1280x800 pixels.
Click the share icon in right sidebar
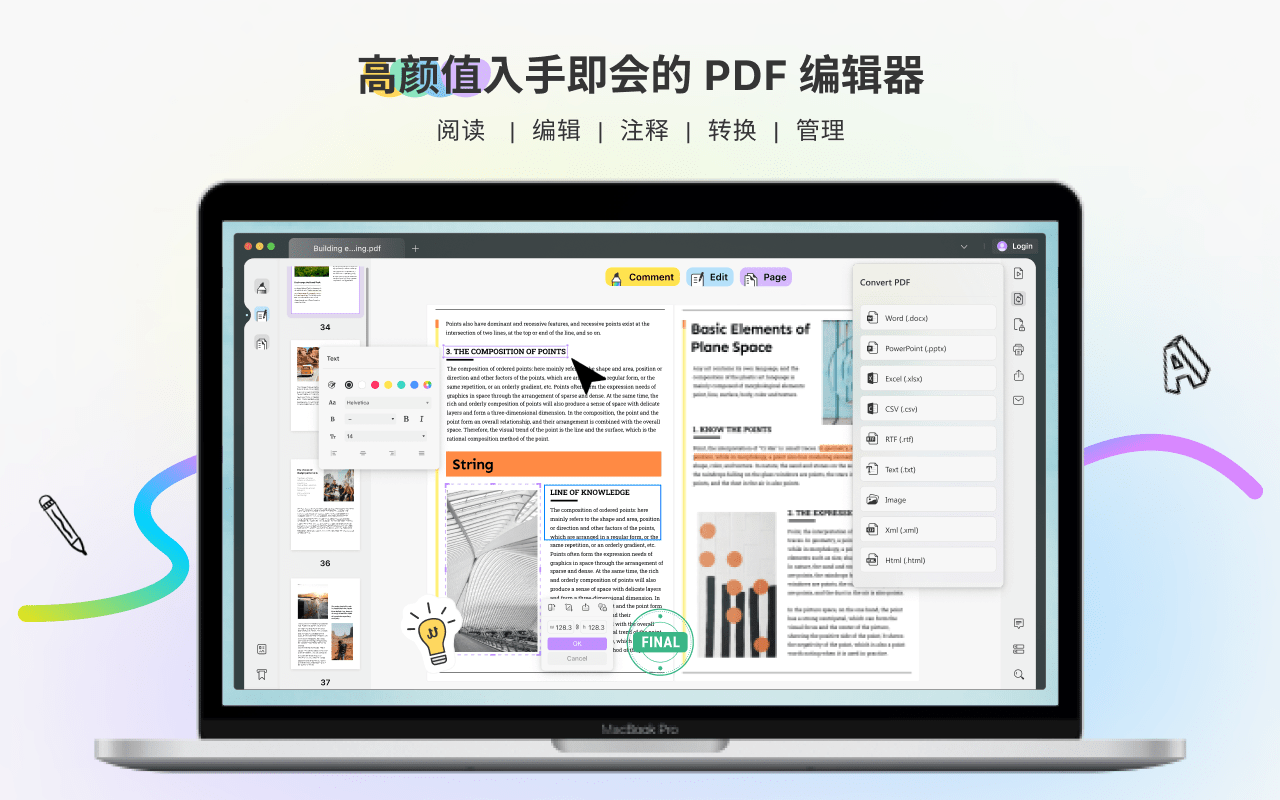[x=1018, y=375]
